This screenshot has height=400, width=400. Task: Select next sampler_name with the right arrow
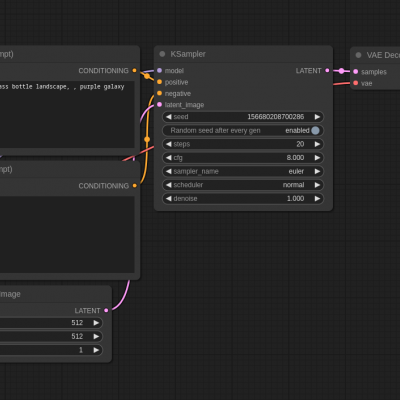pyautogui.click(x=317, y=171)
